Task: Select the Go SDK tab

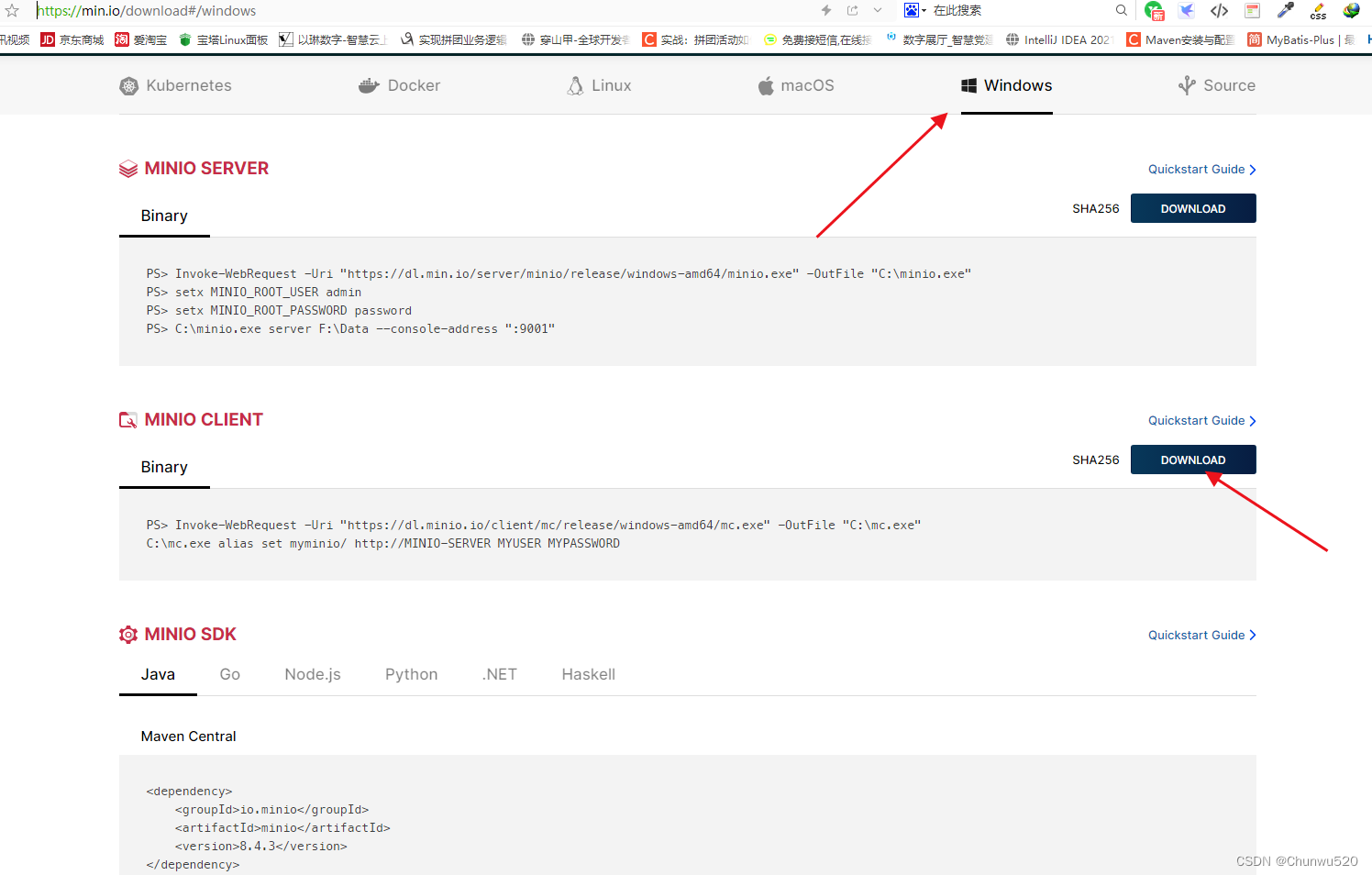Action: [230, 674]
